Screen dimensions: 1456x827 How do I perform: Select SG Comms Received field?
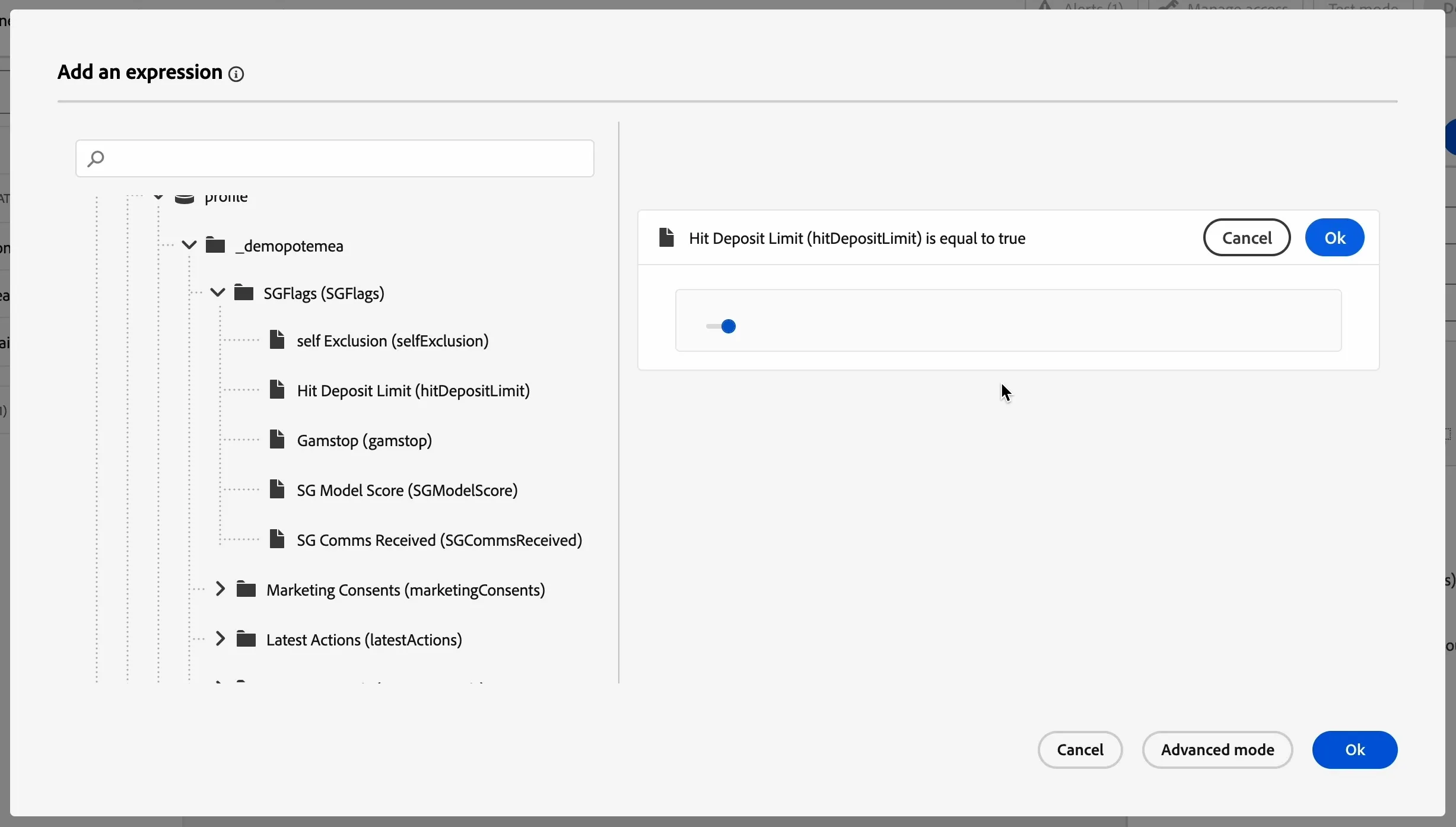click(x=440, y=540)
